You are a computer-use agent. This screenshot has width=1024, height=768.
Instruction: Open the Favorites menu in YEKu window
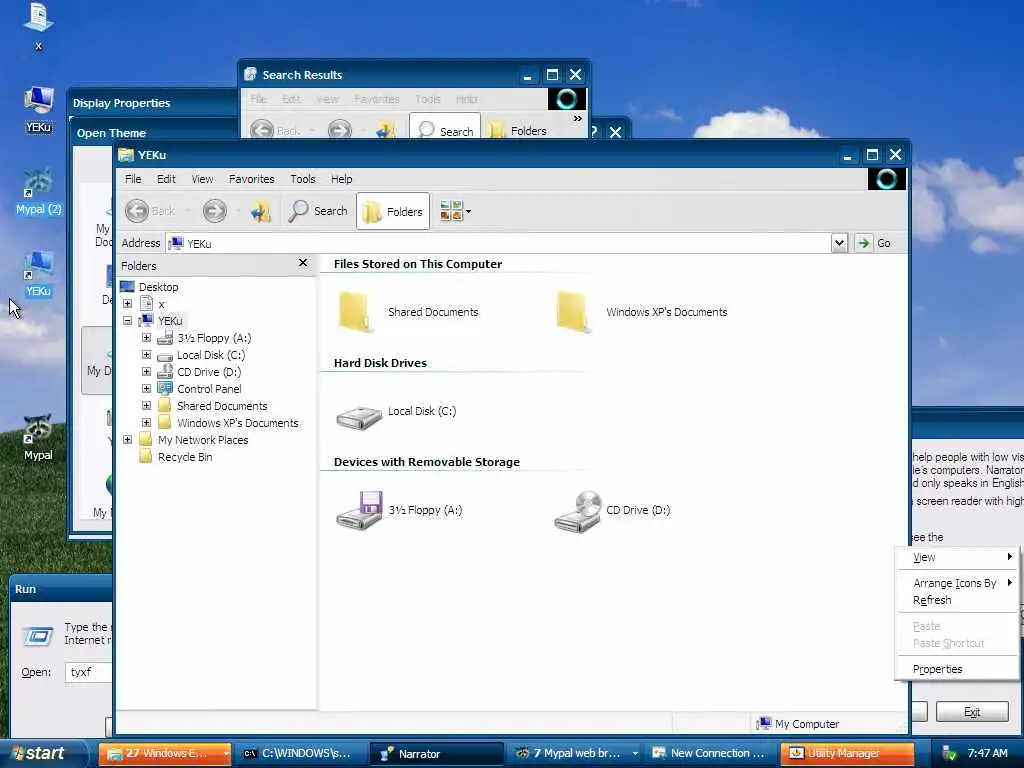point(251,179)
